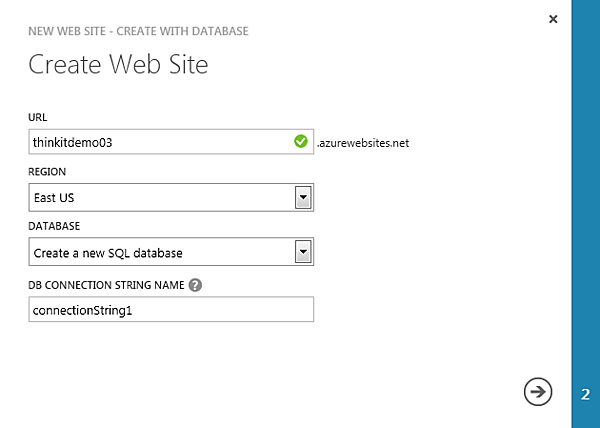Click the .azurewebsites.net domain suffix
Screen dimensions: 600x428
tap(363, 143)
